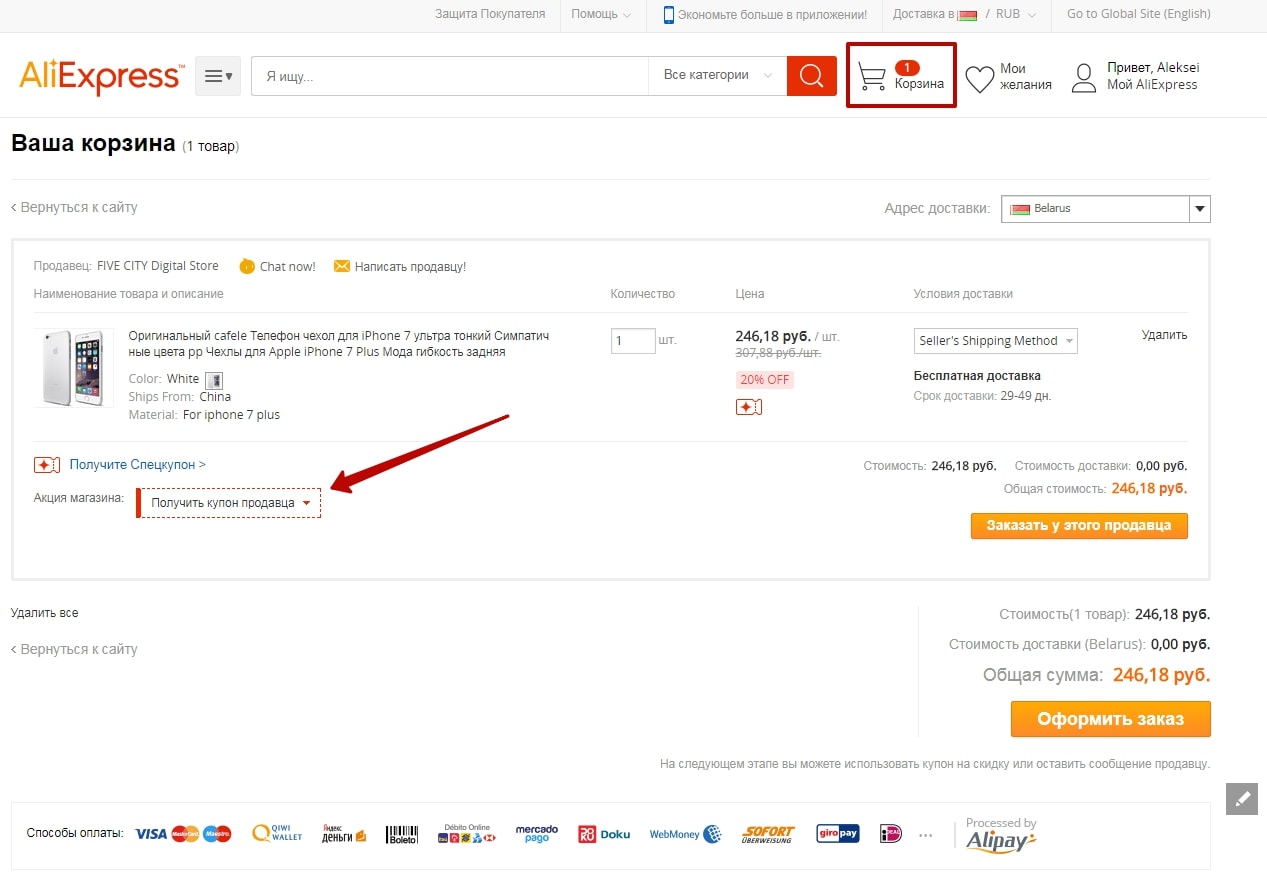Click Экономьте больше в приложении link
This screenshot has width=1267, height=880.
pyautogui.click(x=772, y=14)
